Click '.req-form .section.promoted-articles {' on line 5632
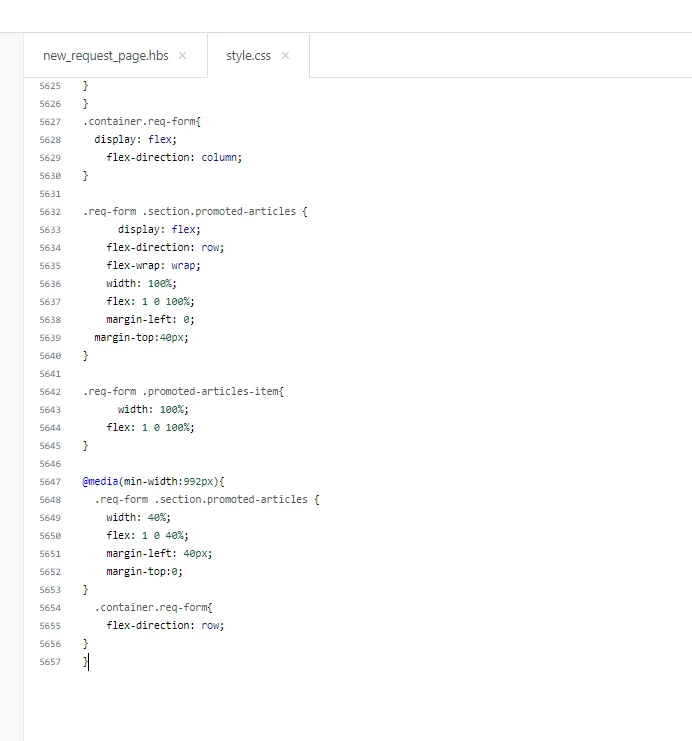This screenshot has width=692, height=741. [195, 211]
